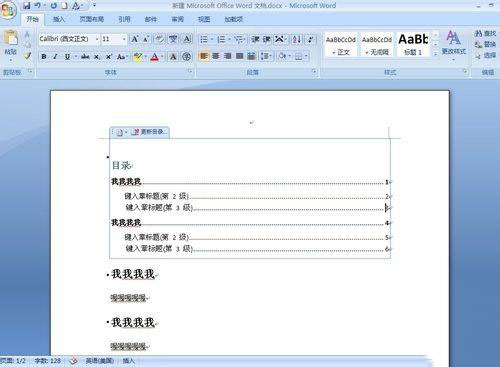Apply character shading A icon

point(173,57)
